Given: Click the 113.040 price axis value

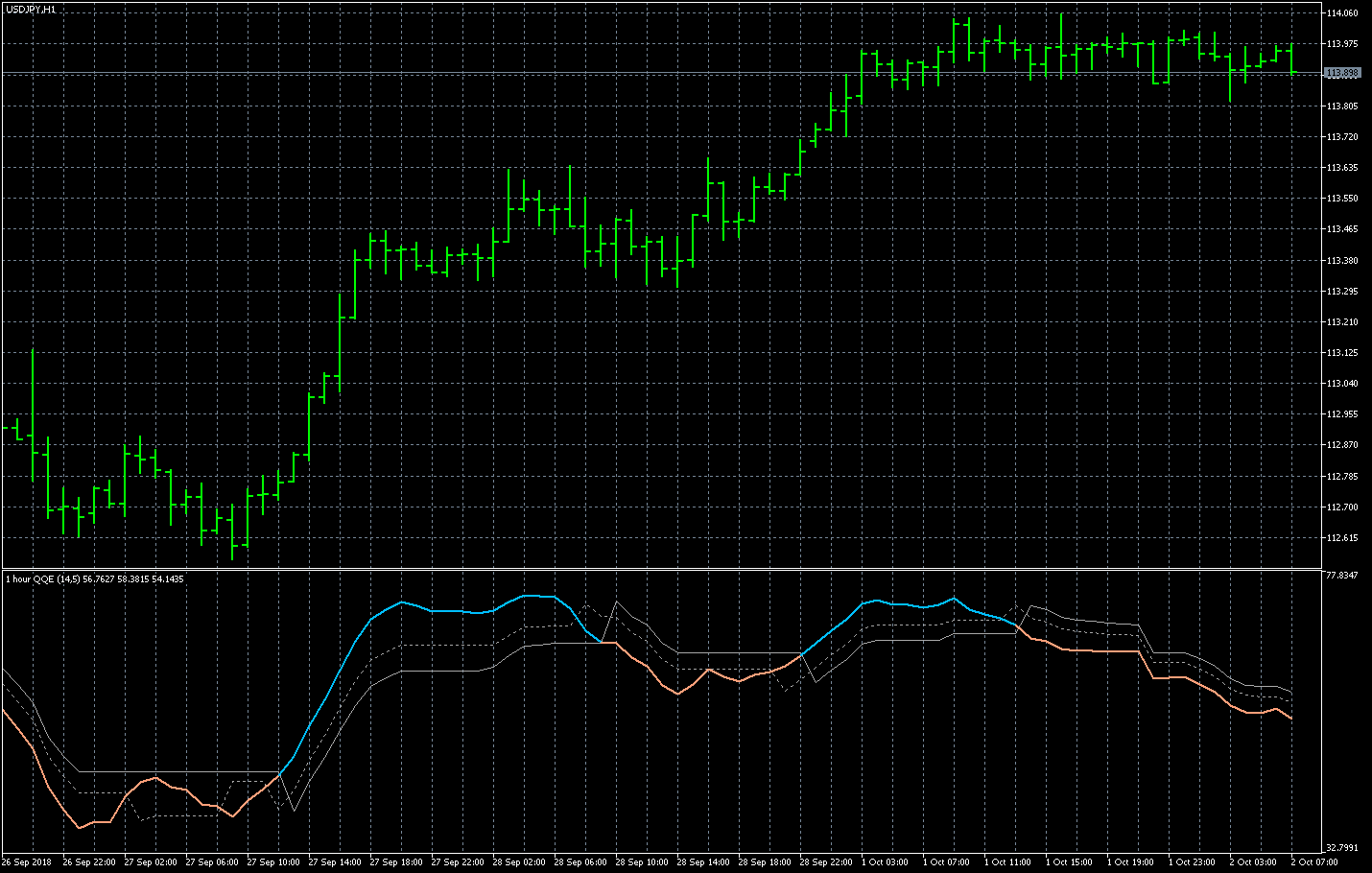Looking at the screenshot, I should click(1341, 384).
